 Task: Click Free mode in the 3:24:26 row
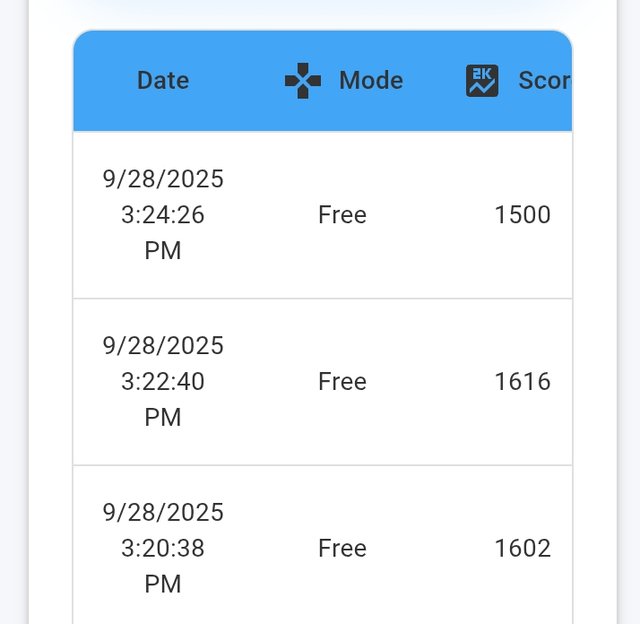coord(342,215)
